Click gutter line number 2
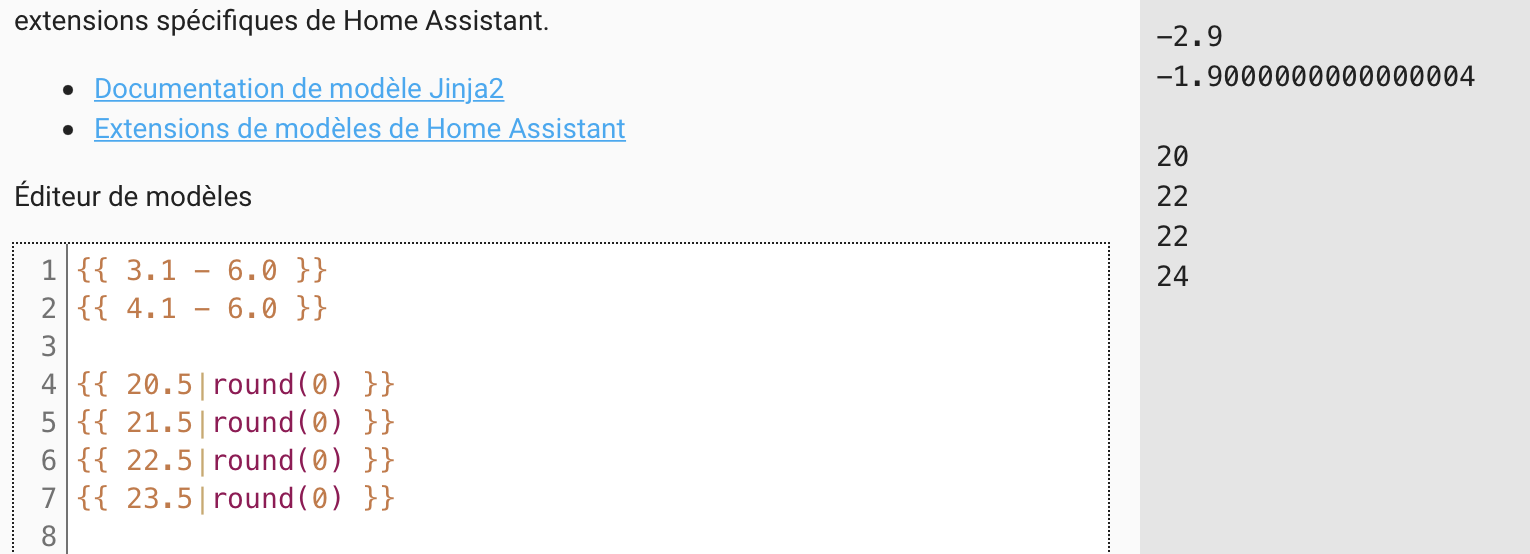 48,309
